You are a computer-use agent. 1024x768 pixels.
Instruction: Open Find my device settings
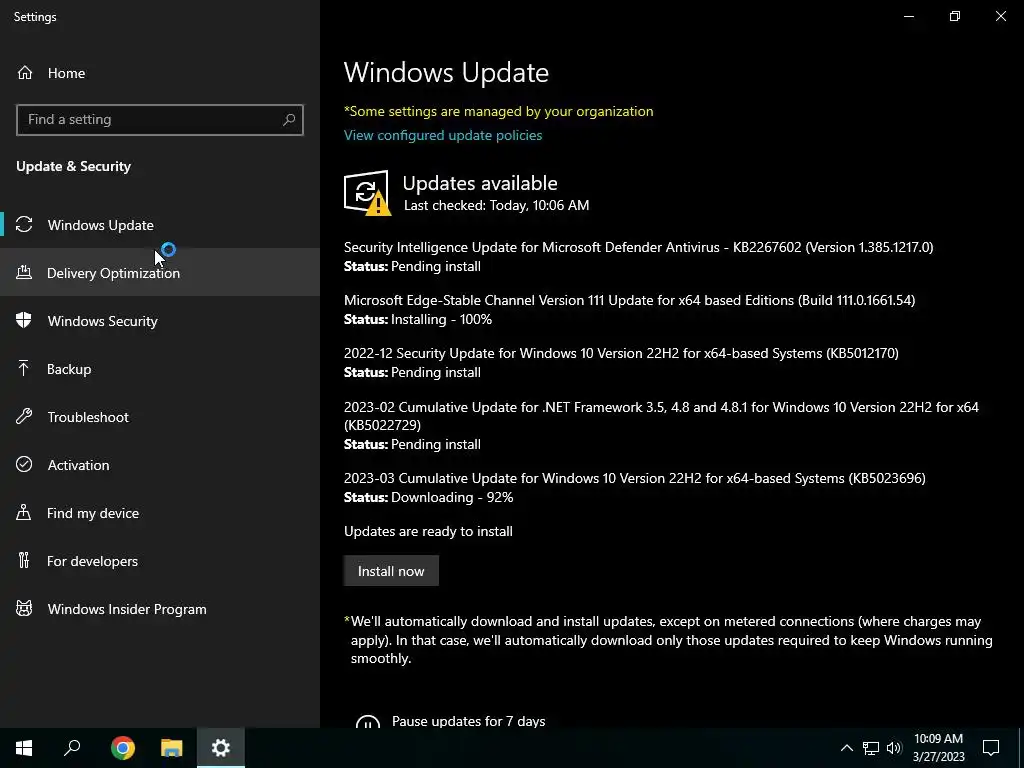point(160,513)
